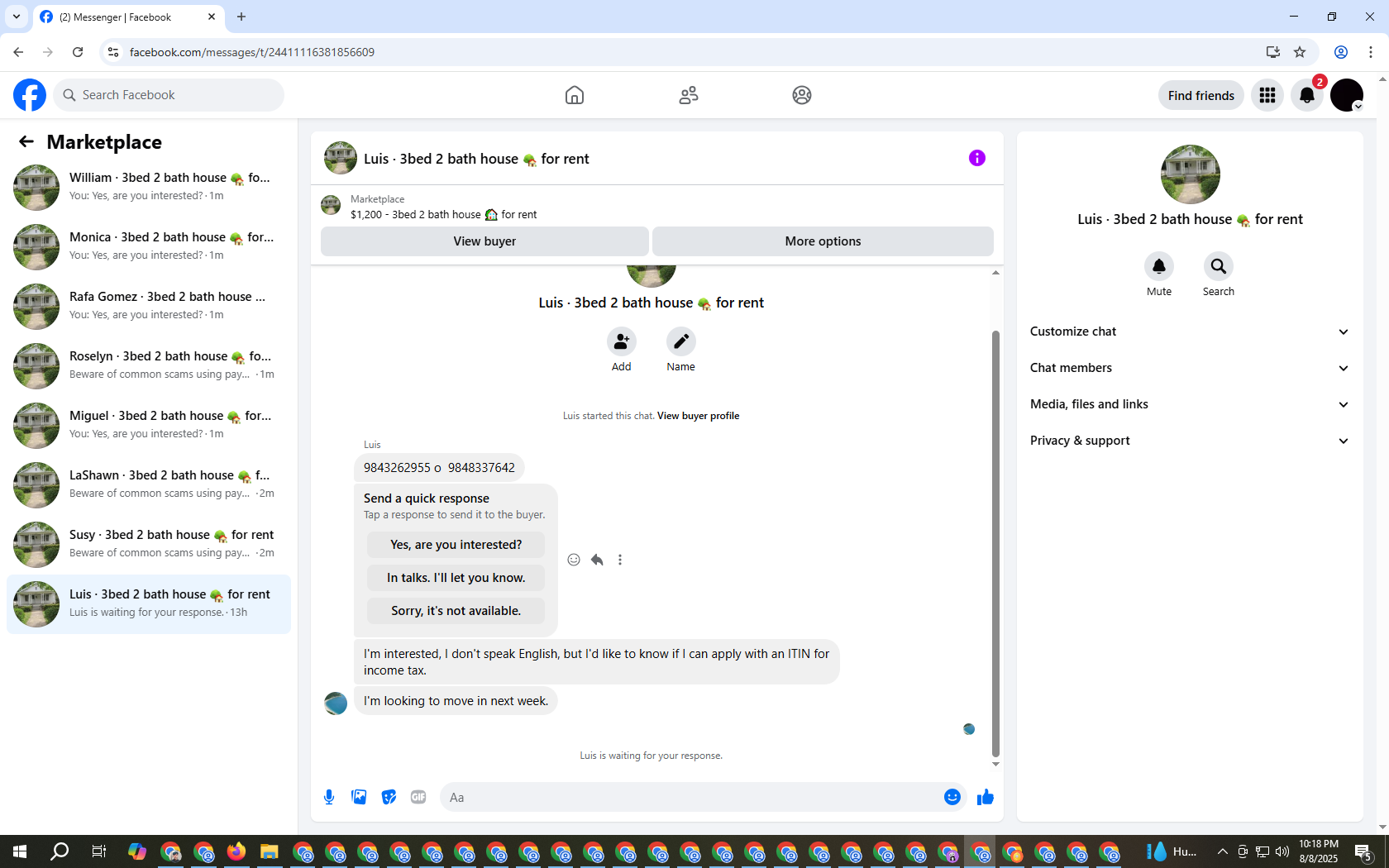Open the three-dot message options

(x=620, y=560)
